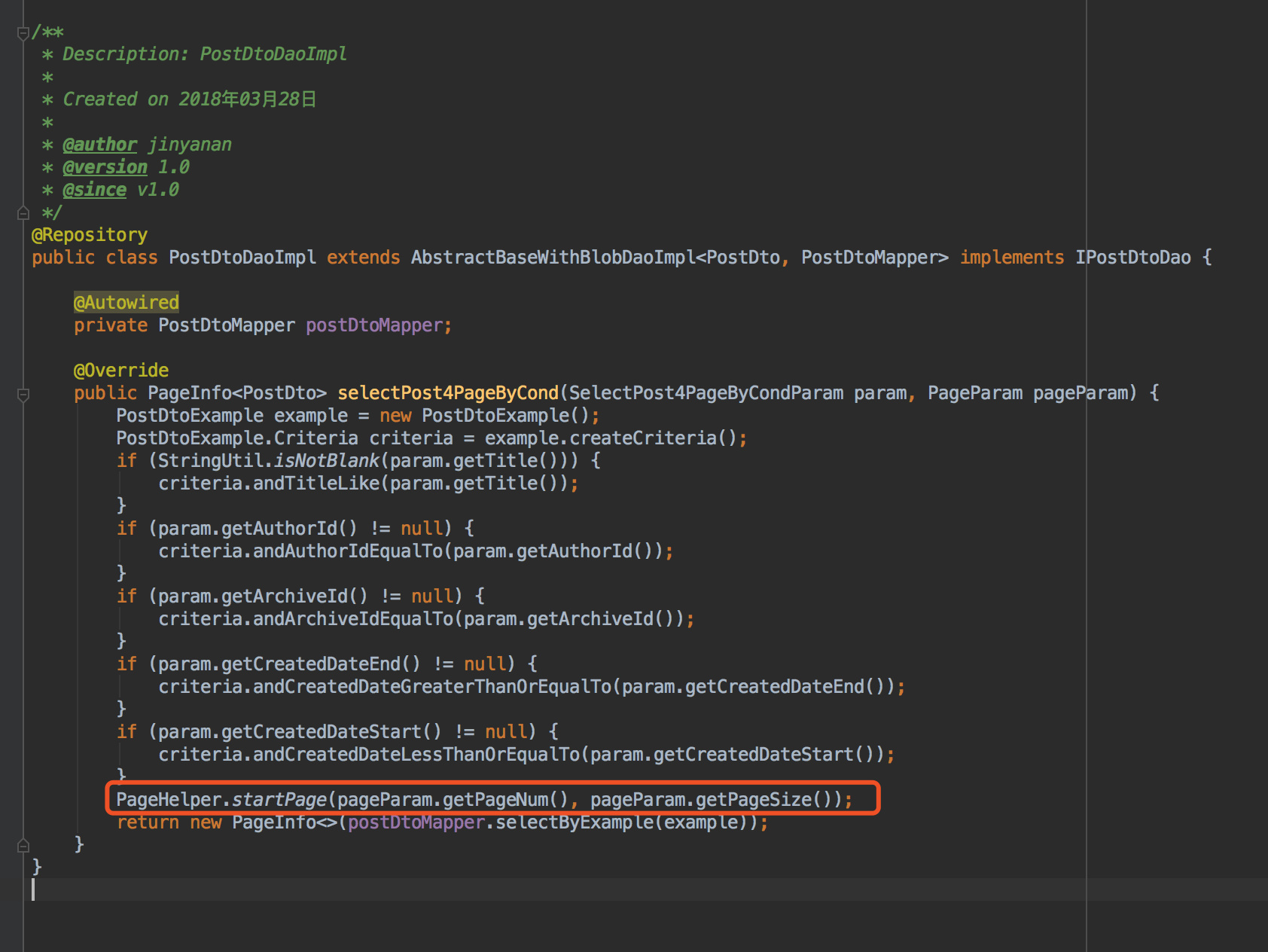Click getPageSize() in the startPage line
The image size is (1268, 952).
[x=764, y=800]
